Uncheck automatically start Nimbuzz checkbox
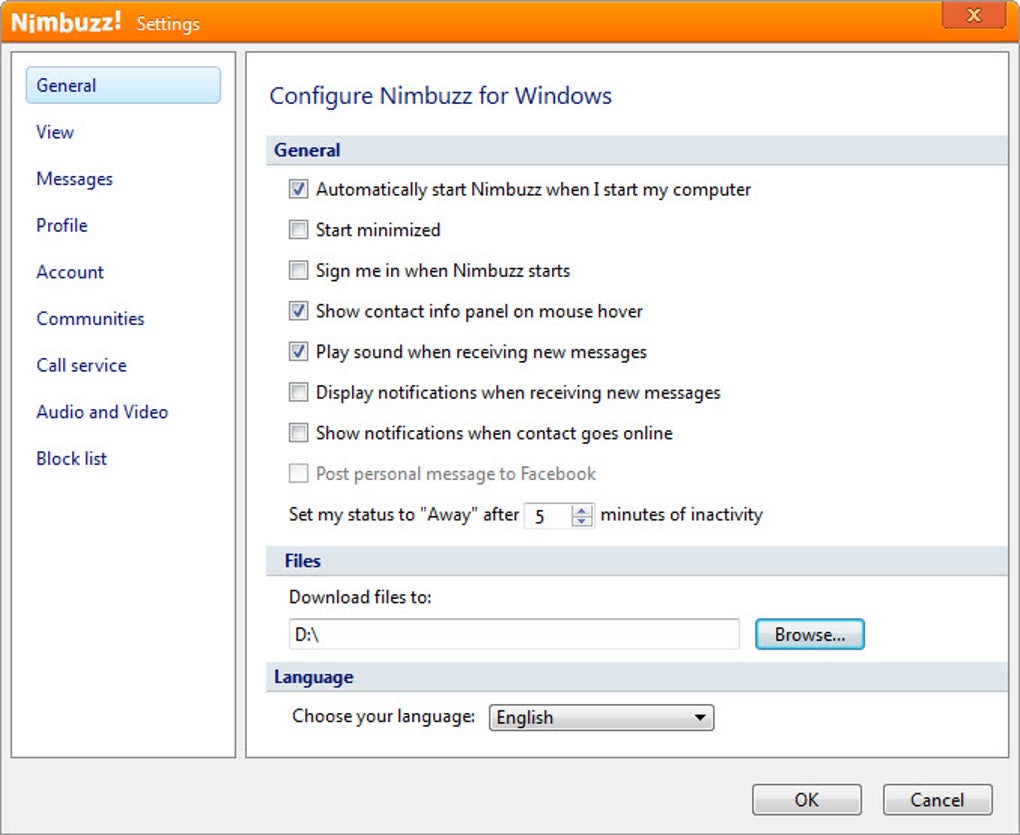 pyautogui.click(x=298, y=189)
